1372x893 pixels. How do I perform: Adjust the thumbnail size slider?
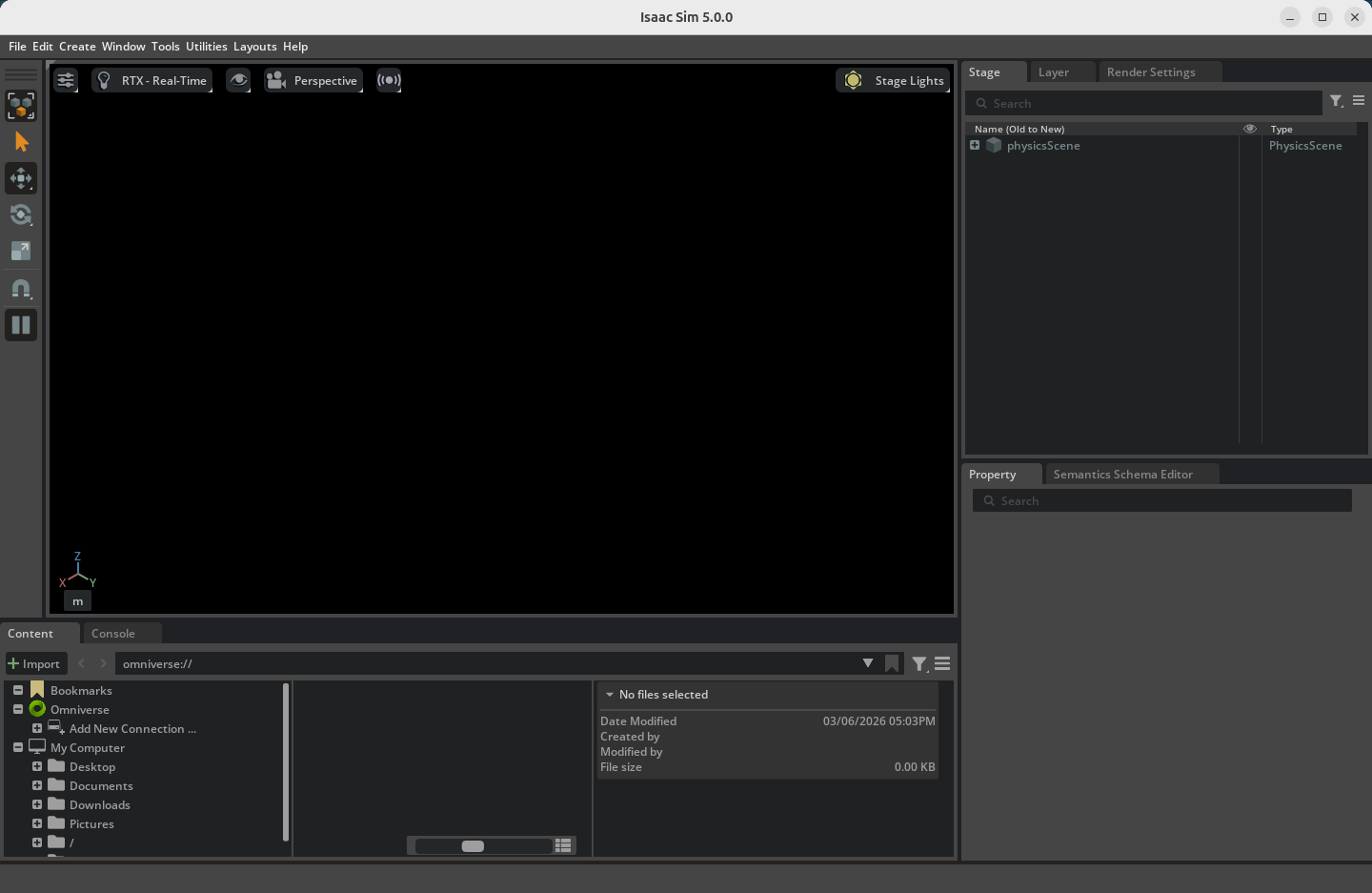point(484,846)
